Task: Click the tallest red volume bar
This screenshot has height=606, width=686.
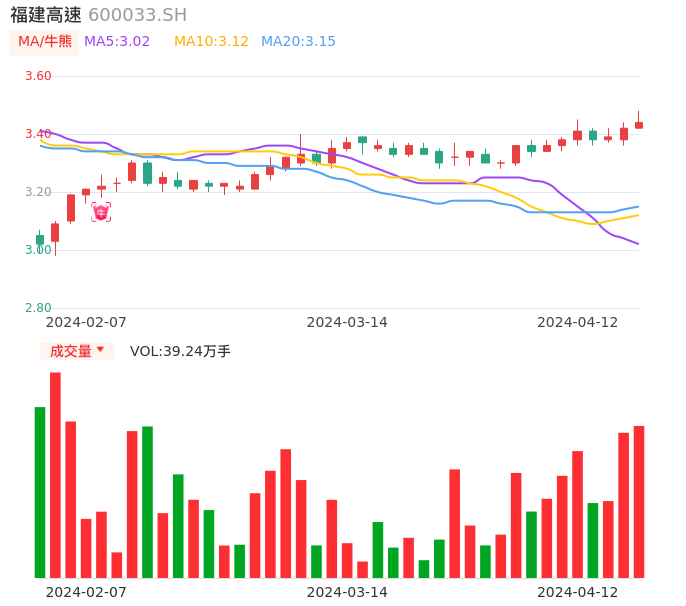Action: [x=55, y=475]
